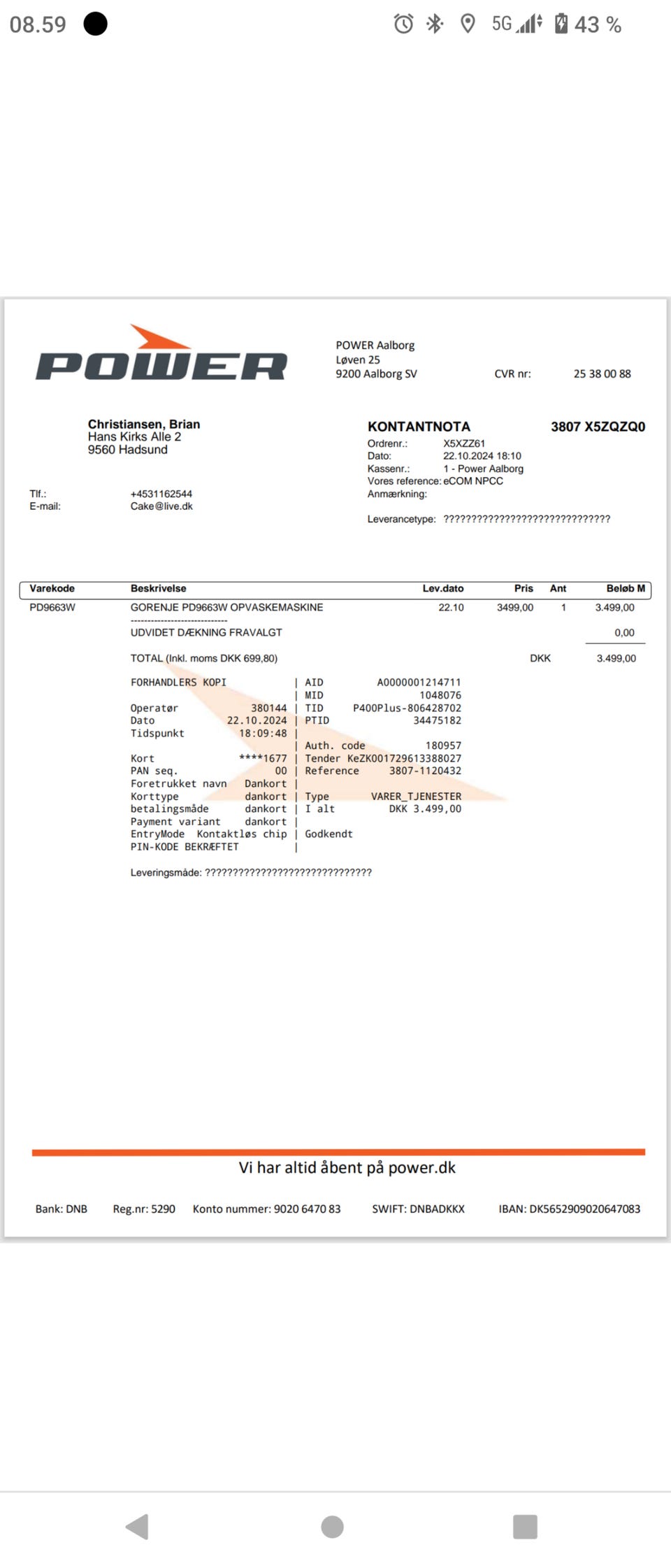Image resolution: width=671 pixels, height=1568 pixels.
Task: Tap the location pin status icon
Action: point(468,24)
